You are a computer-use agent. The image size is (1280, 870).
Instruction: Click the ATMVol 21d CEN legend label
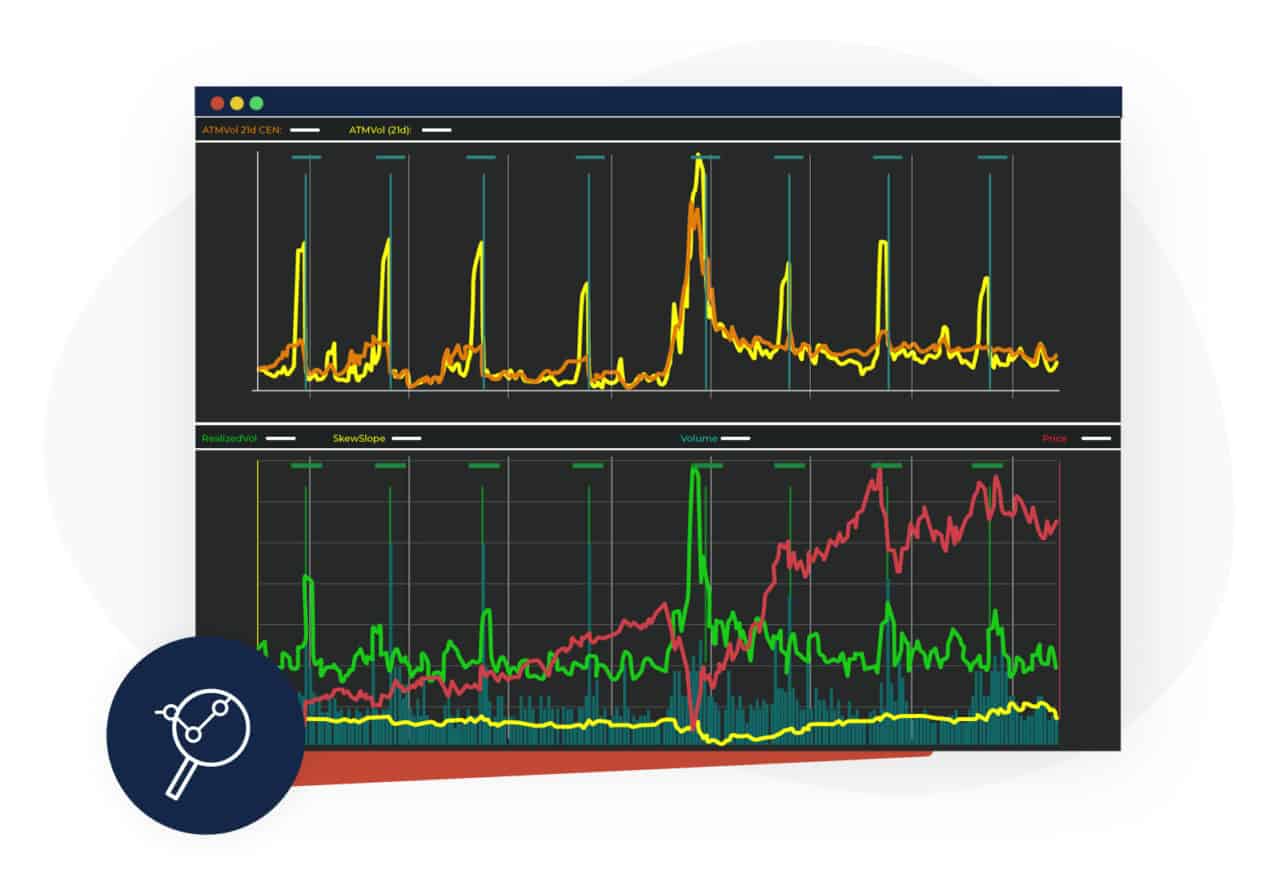click(242, 130)
